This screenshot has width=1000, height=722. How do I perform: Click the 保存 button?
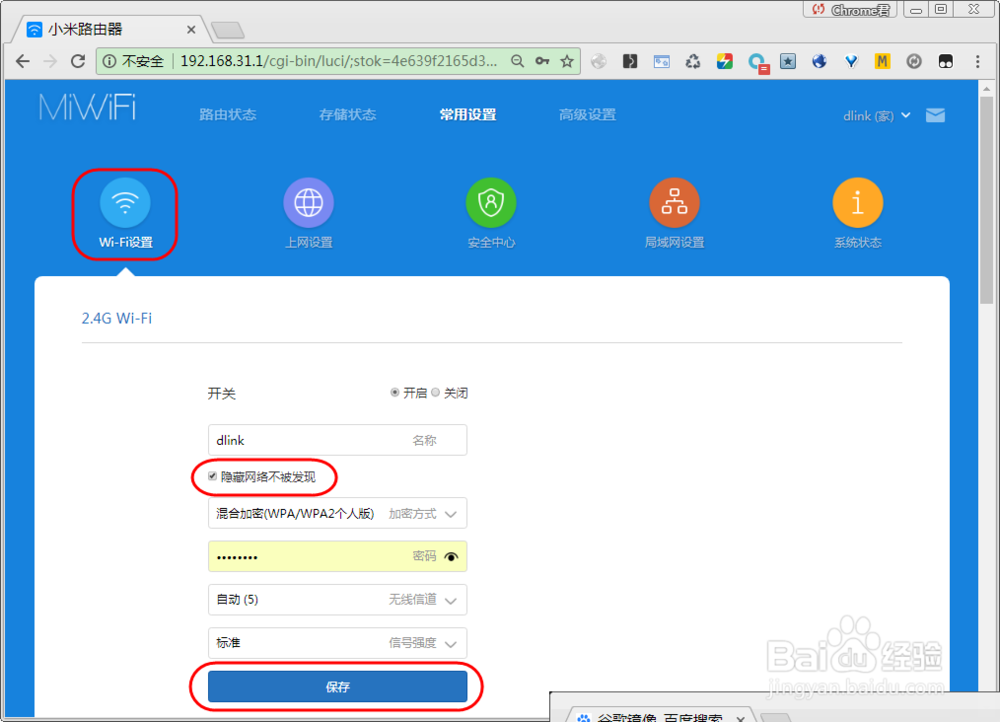click(x=337, y=686)
